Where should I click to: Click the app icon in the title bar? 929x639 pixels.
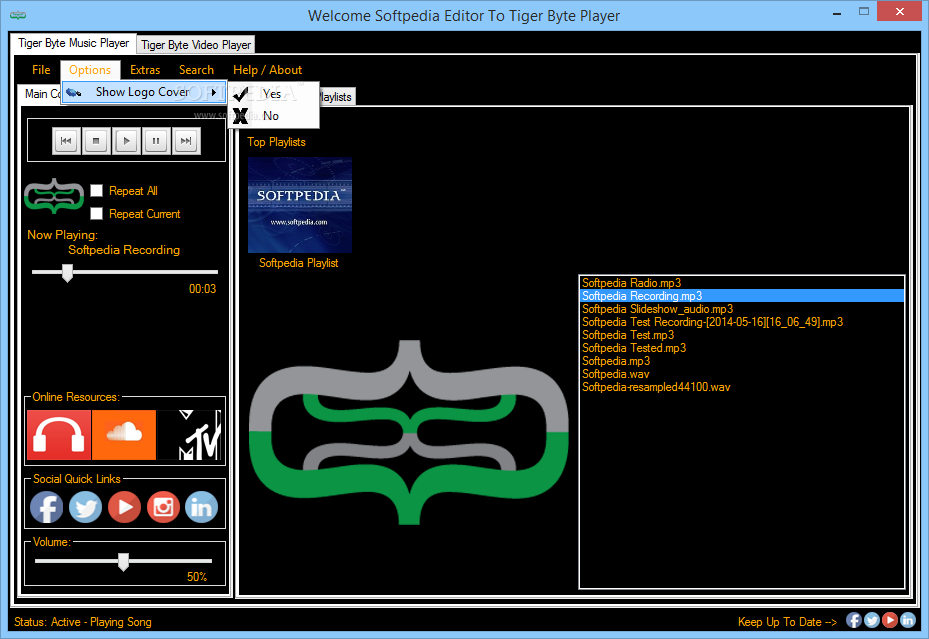coord(18,15)
